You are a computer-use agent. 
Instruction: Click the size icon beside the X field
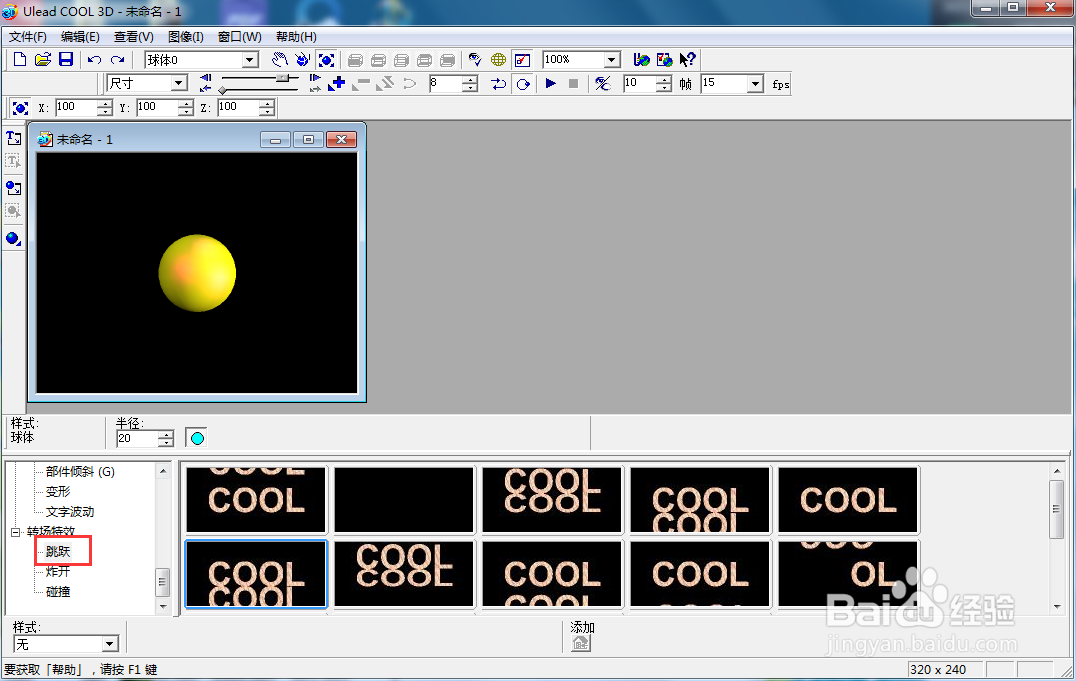(21, 108)
